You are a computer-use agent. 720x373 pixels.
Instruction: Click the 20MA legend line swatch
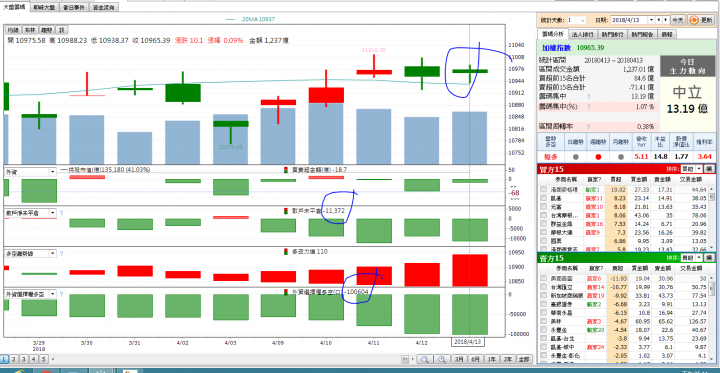[x=230, y=19]
